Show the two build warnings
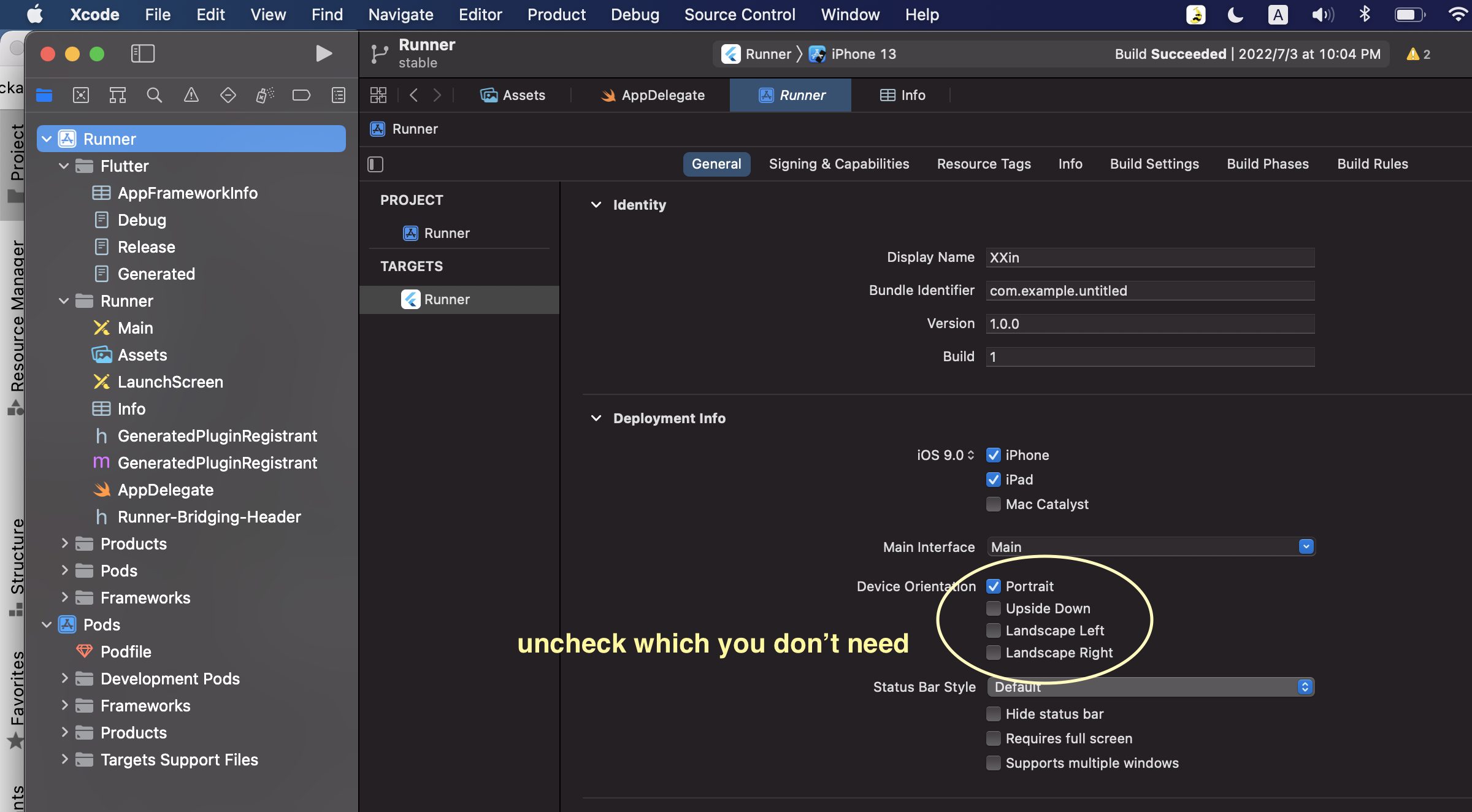Image resolution: width=1472 pixels, height=812 pixels. point(1419,54)
